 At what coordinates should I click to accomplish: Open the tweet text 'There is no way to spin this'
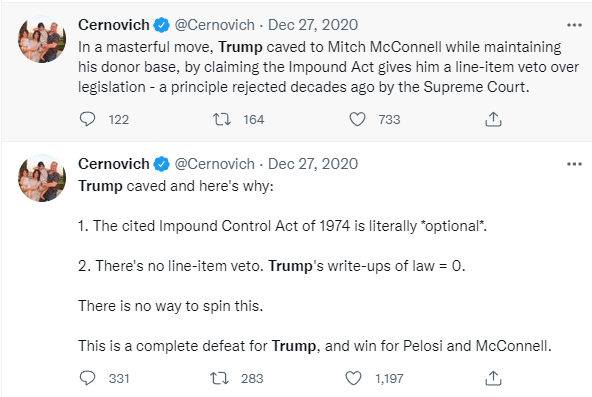coord(171,306)
